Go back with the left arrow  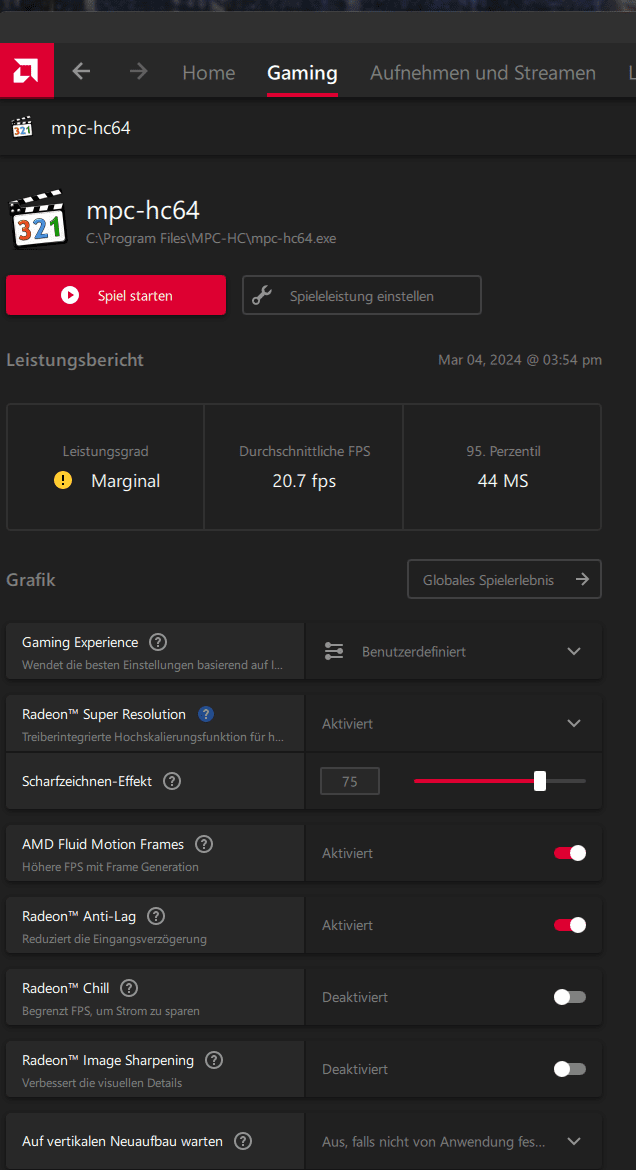click(81, 72)
